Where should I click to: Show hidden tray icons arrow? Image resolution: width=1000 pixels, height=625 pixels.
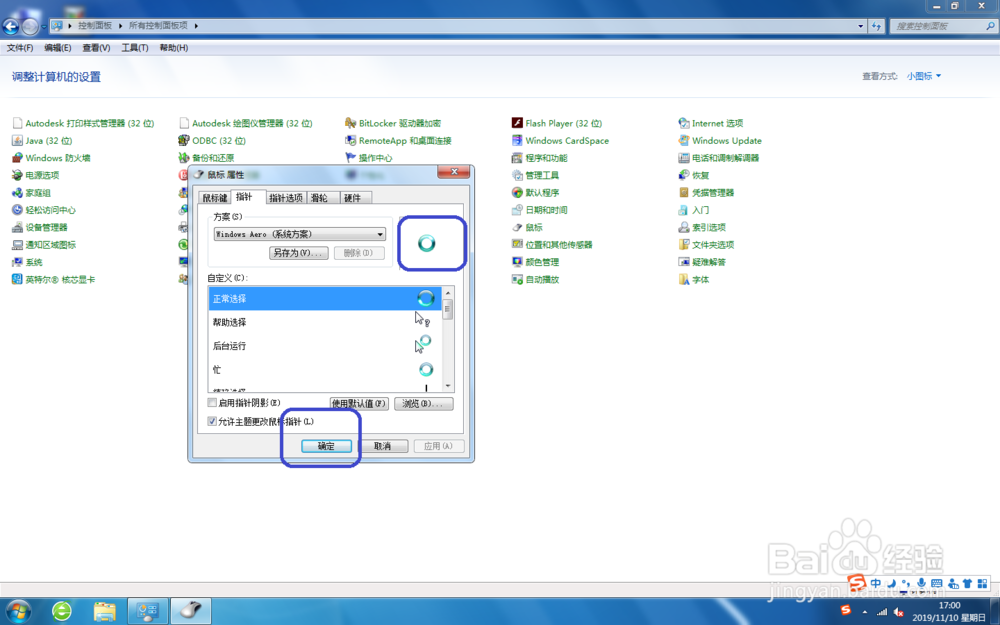[x=865, y=612]
